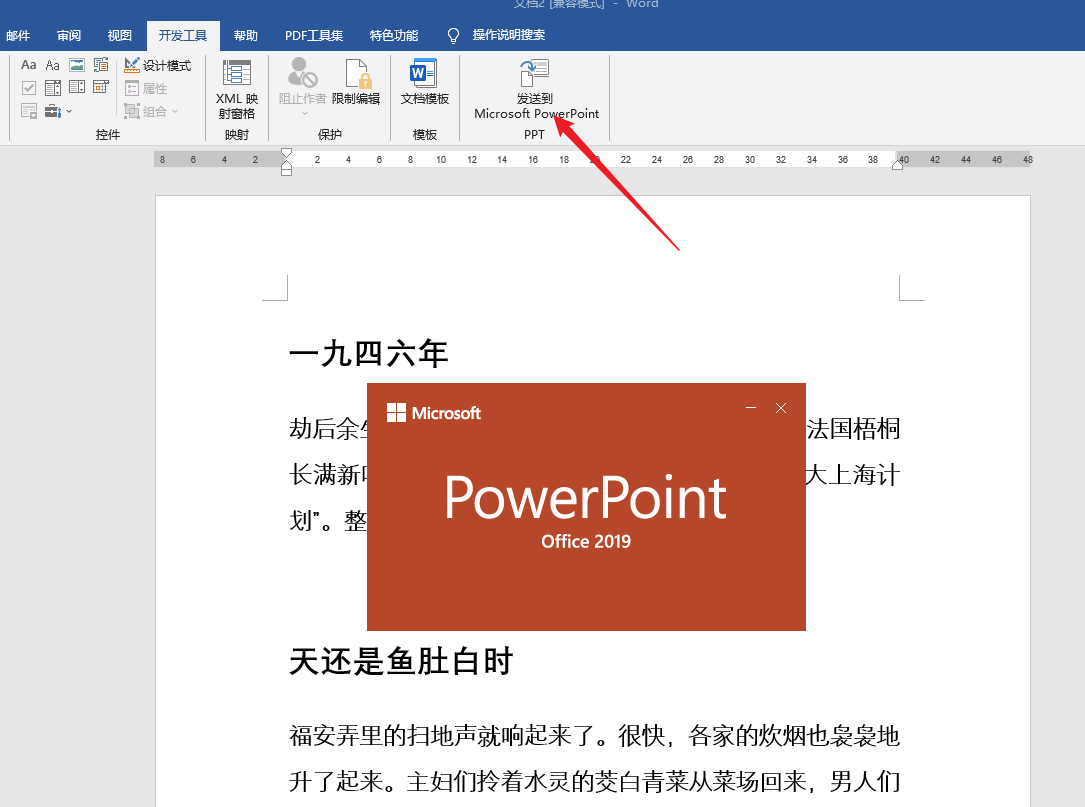Open the 特色功能 tab
Viewport: 1085px width, 807px height.
pyautogui.click(x=394, y=35)
